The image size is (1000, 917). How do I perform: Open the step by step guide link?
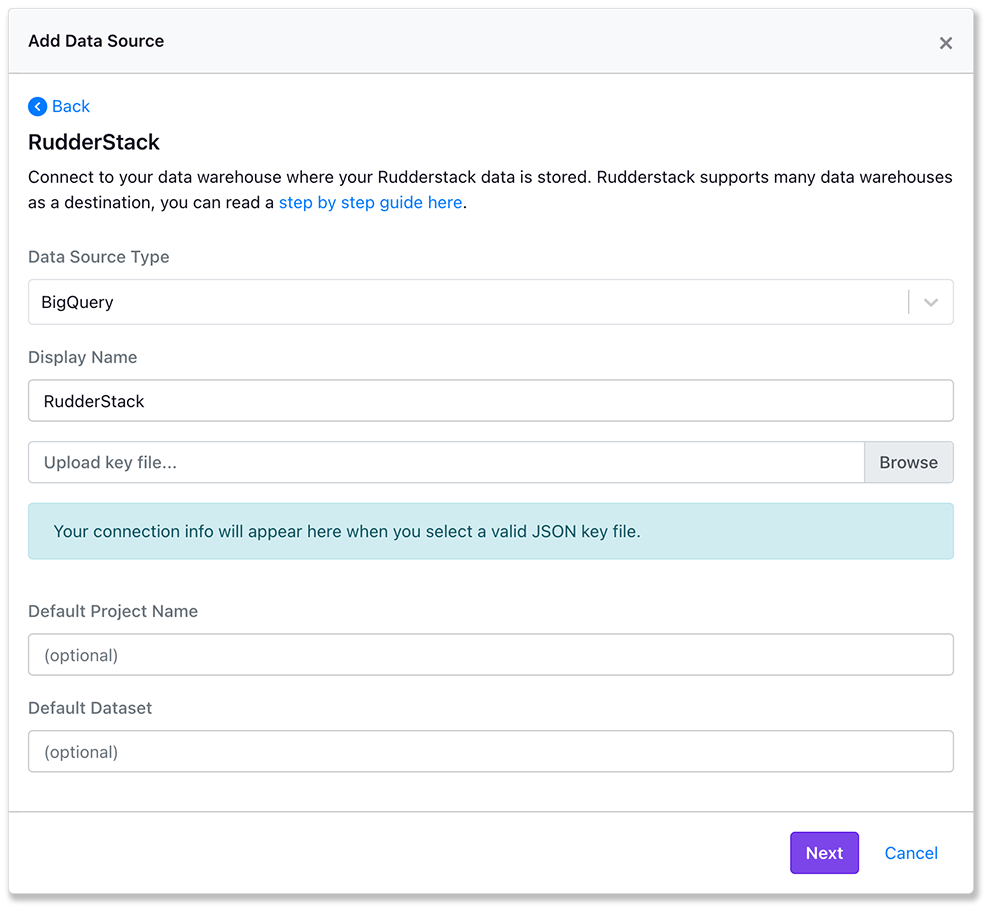(x=371, y=203)
